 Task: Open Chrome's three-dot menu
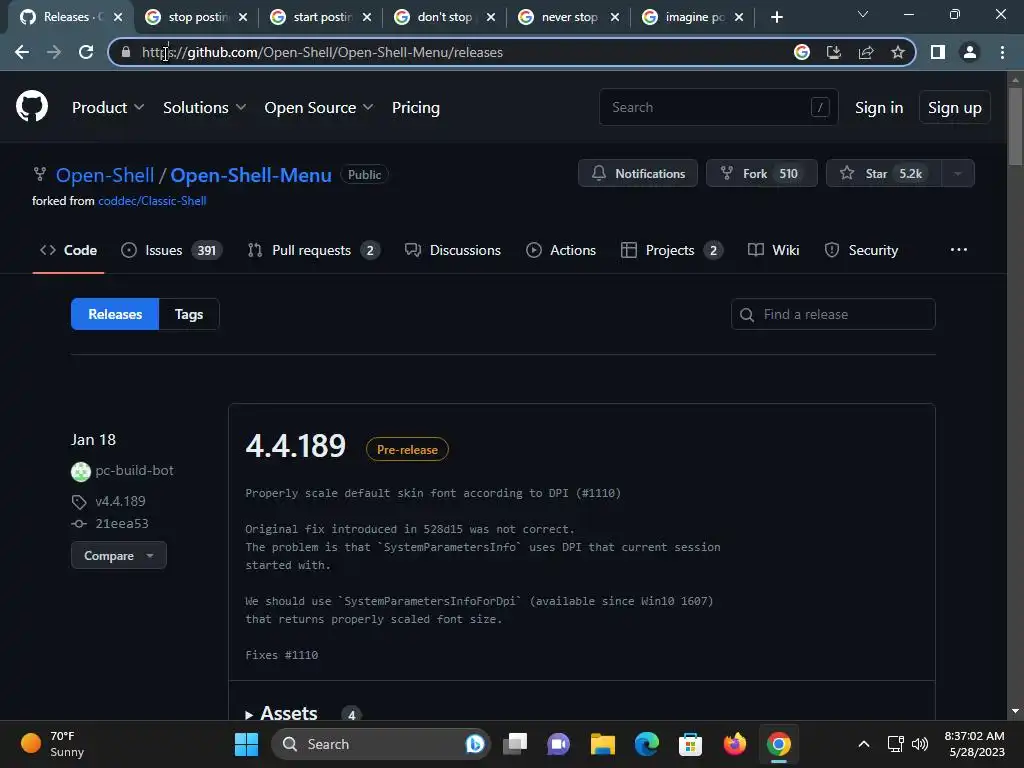click(1002, 52)
